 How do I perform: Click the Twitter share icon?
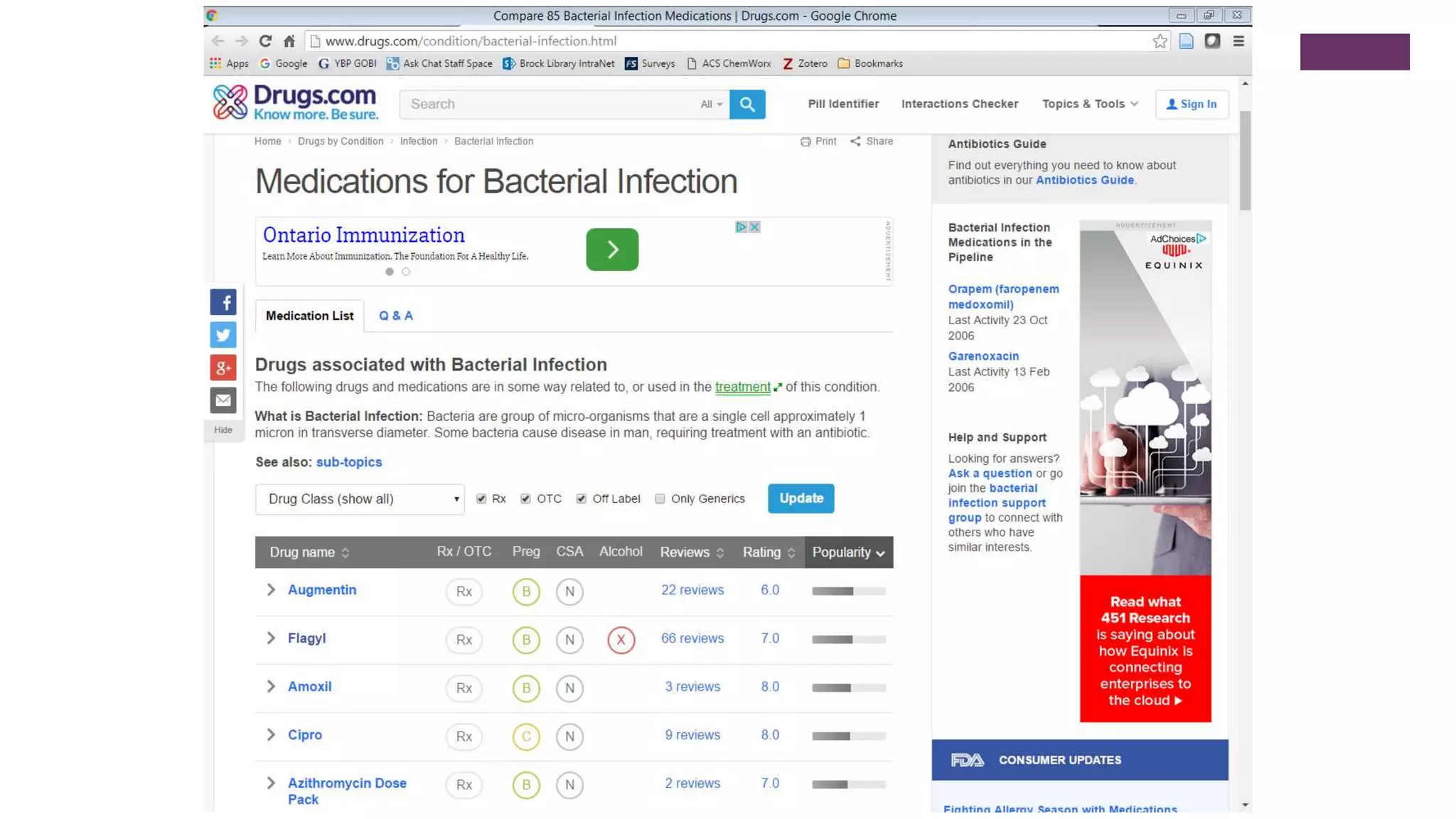point(223,335)
